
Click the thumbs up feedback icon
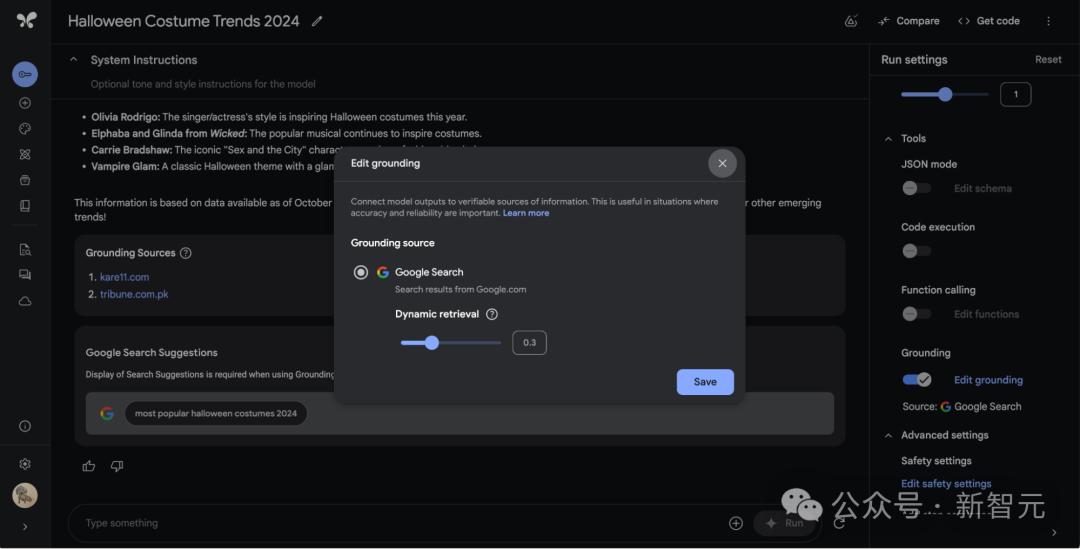coord(89,466)
